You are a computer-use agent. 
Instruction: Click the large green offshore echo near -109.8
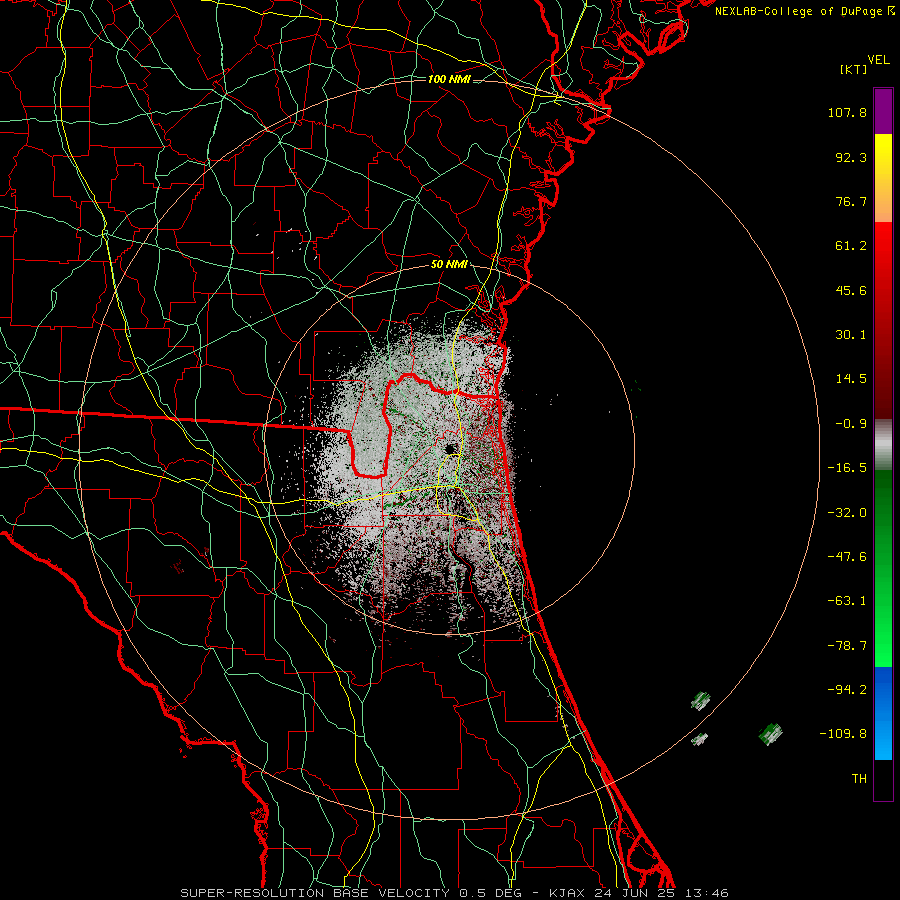[770, 734]
